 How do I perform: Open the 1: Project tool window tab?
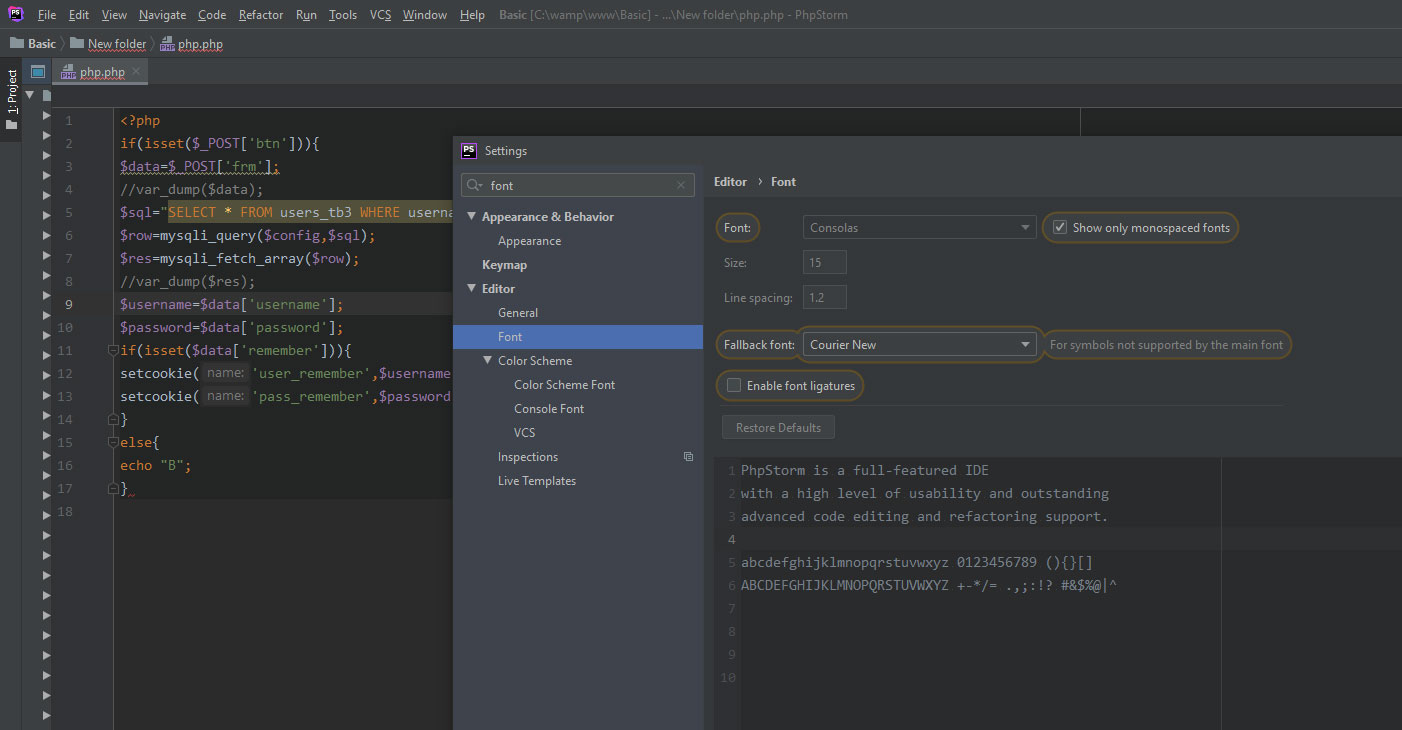pos(12,100)
